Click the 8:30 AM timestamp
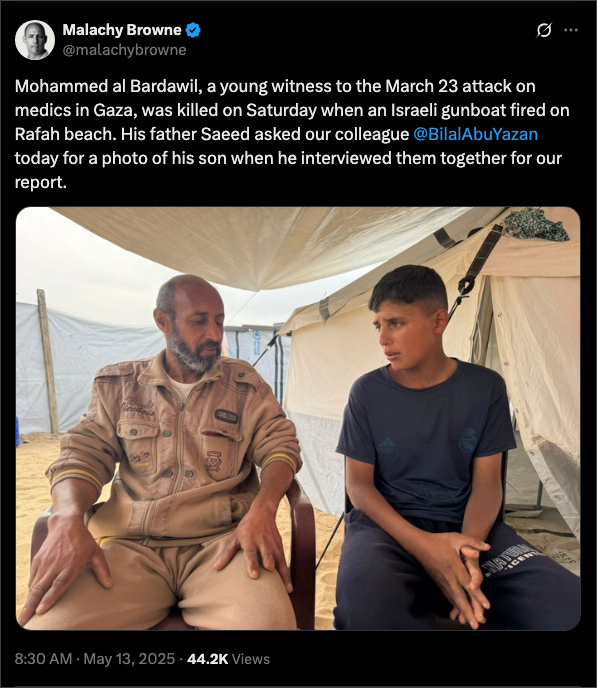 43,659
